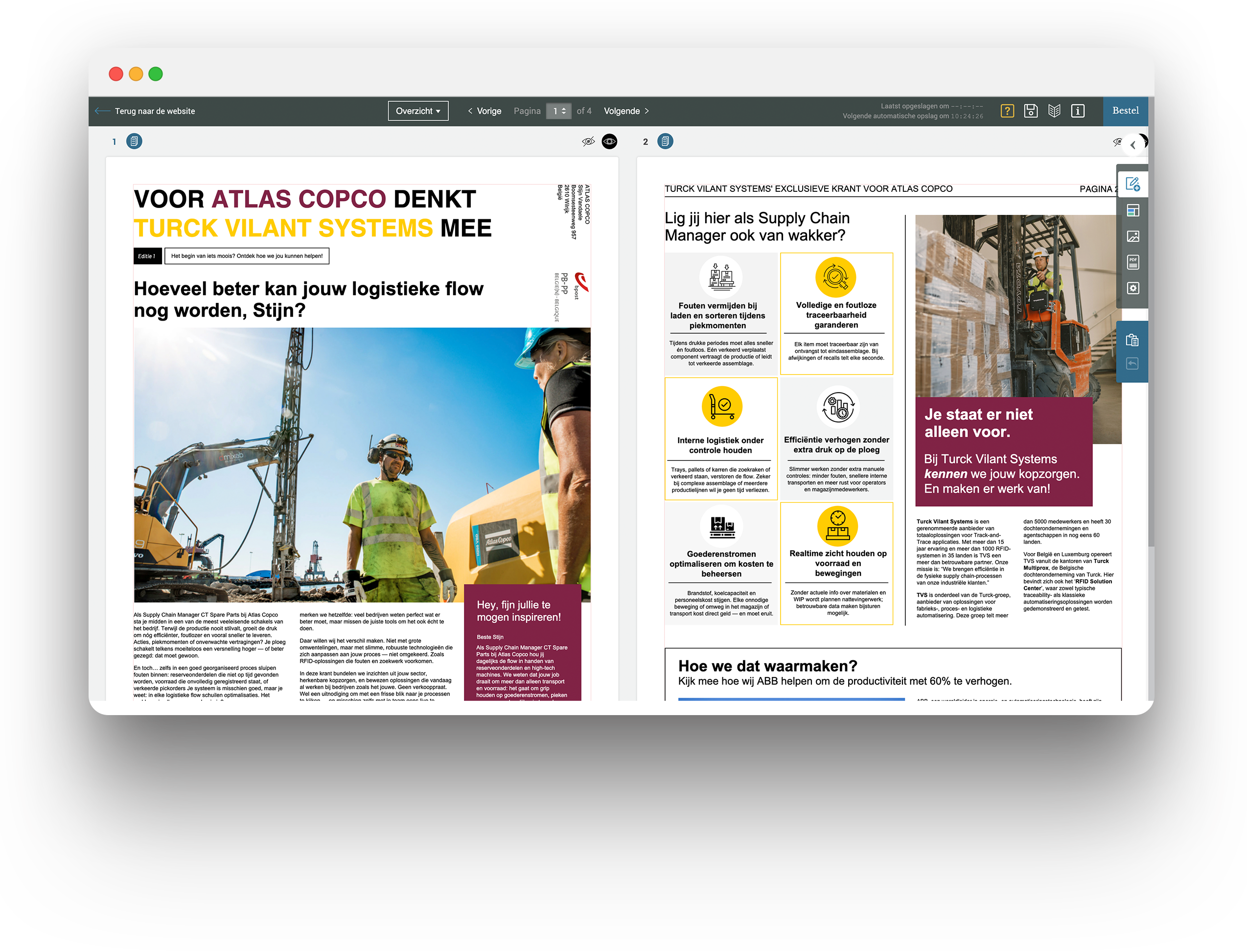This screenshot has height=952, width=1247.
Task: Click the yellow help question mark icon
Action: pos(1007,111)
